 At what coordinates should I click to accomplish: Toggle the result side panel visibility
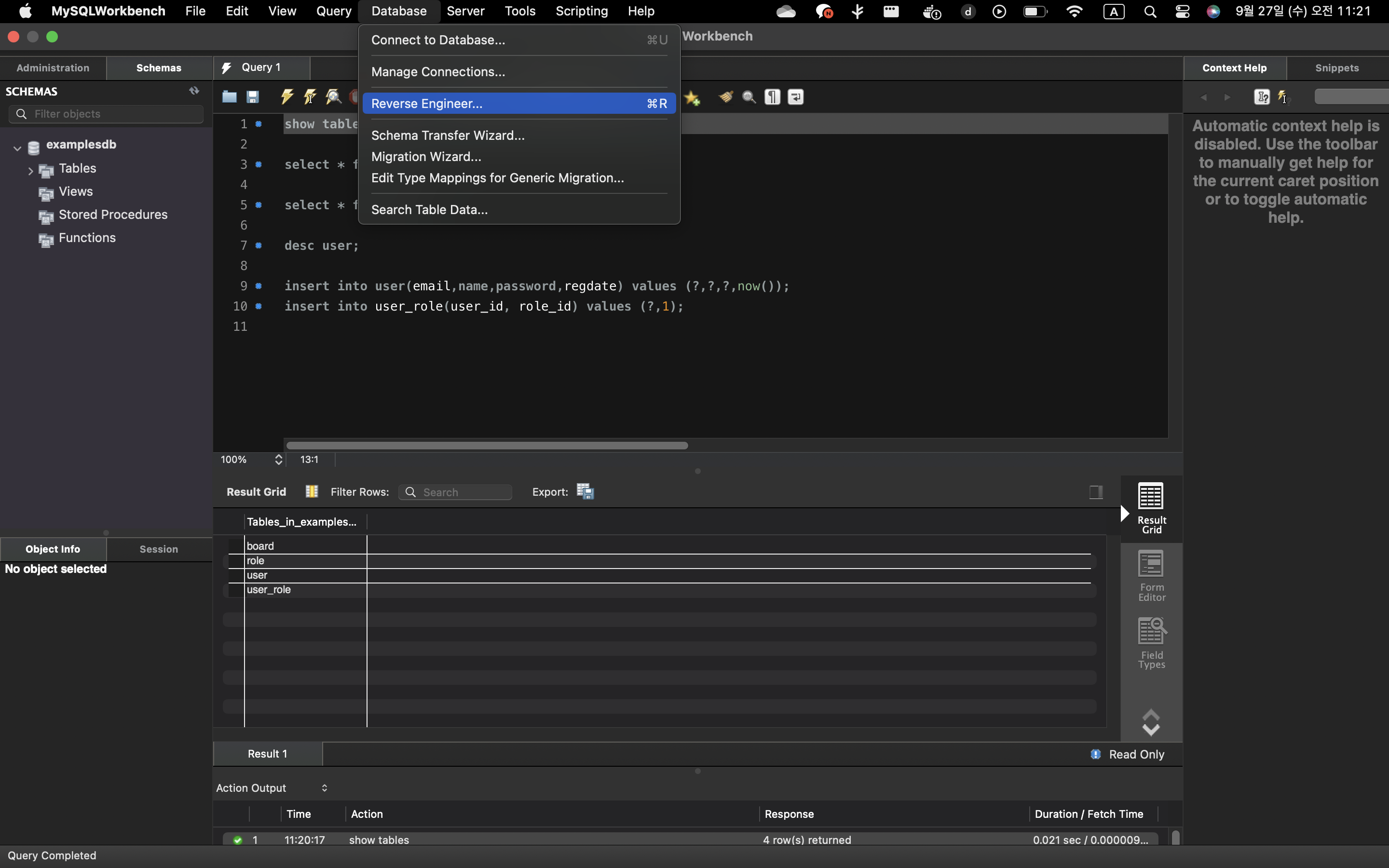point(1096,492)
